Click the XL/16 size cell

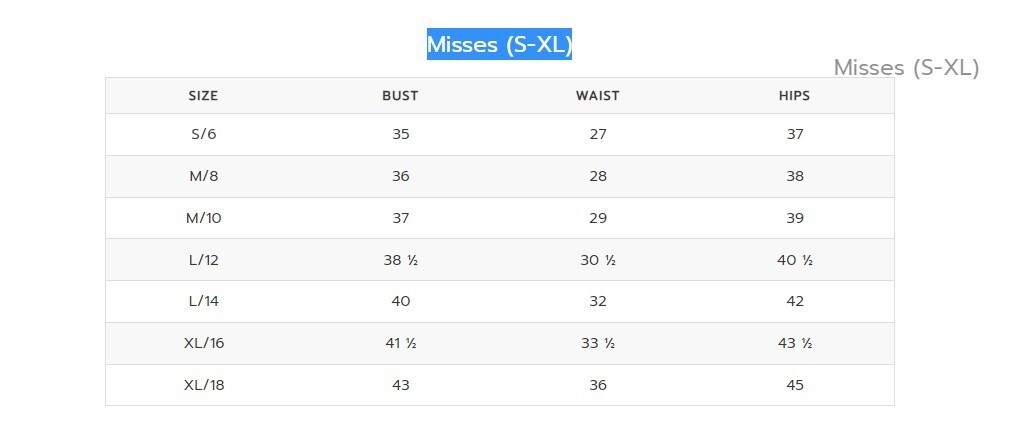coord(204,343)
